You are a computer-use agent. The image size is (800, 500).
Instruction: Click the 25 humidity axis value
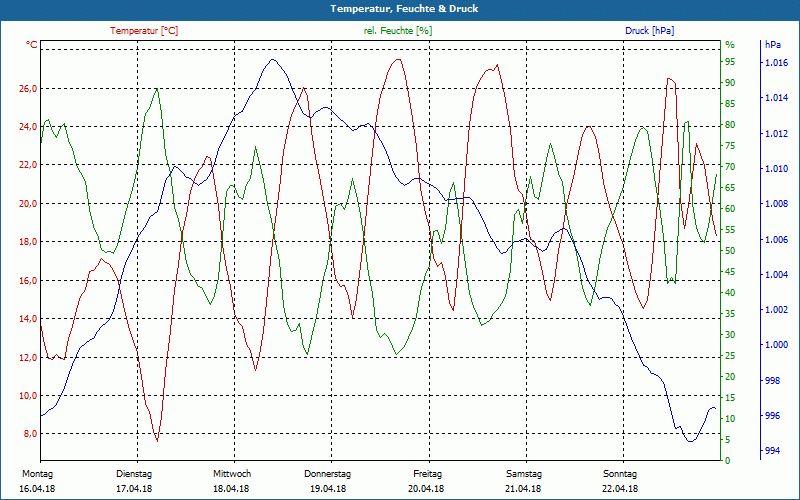tap(730, 356)
